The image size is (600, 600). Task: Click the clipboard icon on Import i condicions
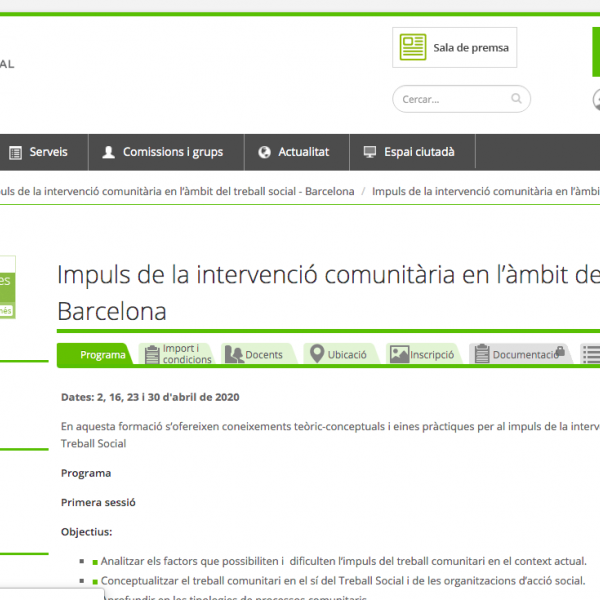[x=152, y=354]
